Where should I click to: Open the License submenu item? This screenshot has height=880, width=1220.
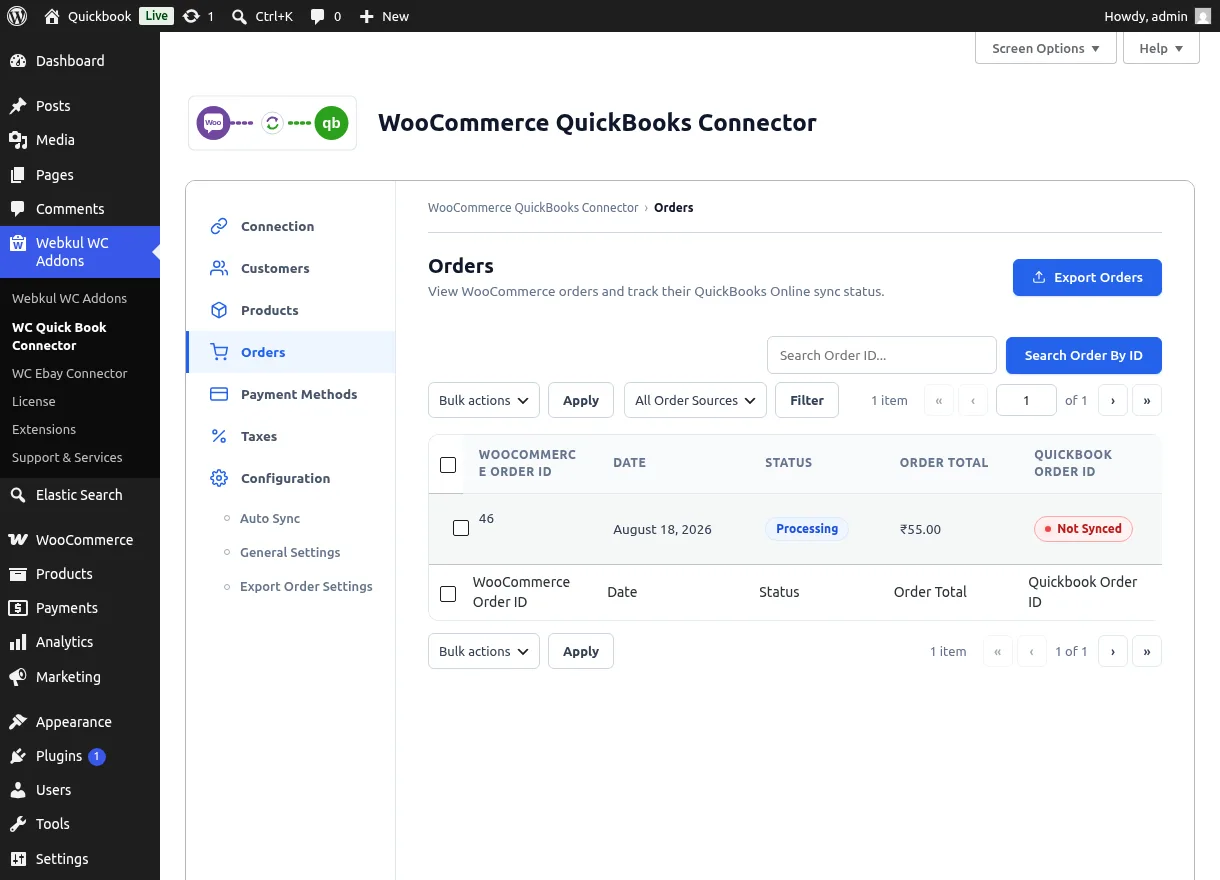click(x=34, y=401)
